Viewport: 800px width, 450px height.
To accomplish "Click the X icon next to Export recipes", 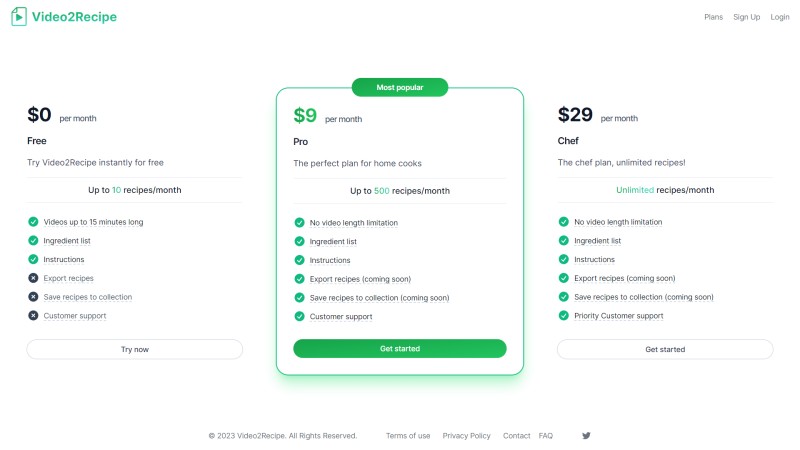I will coord(33,278).
